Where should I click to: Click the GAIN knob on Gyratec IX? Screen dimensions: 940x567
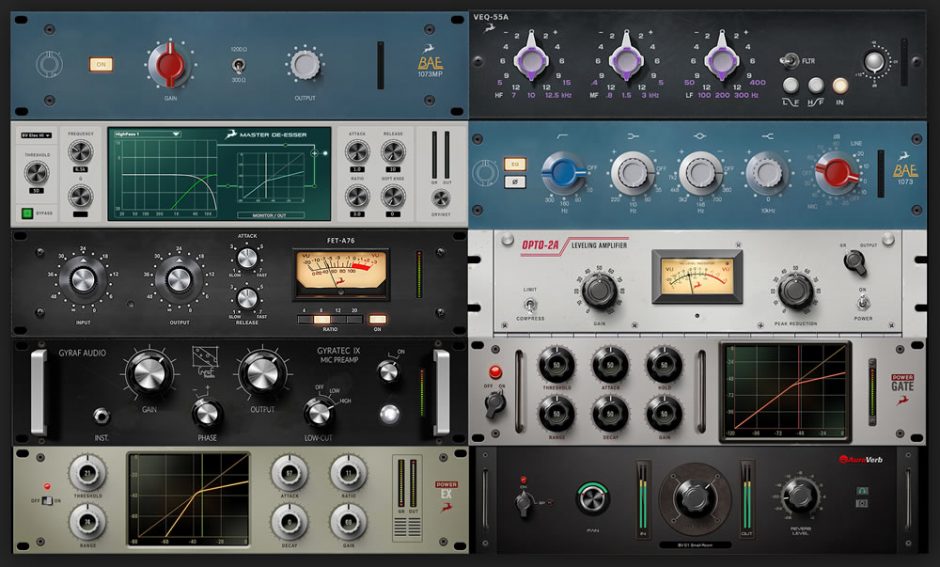point(149,373)
